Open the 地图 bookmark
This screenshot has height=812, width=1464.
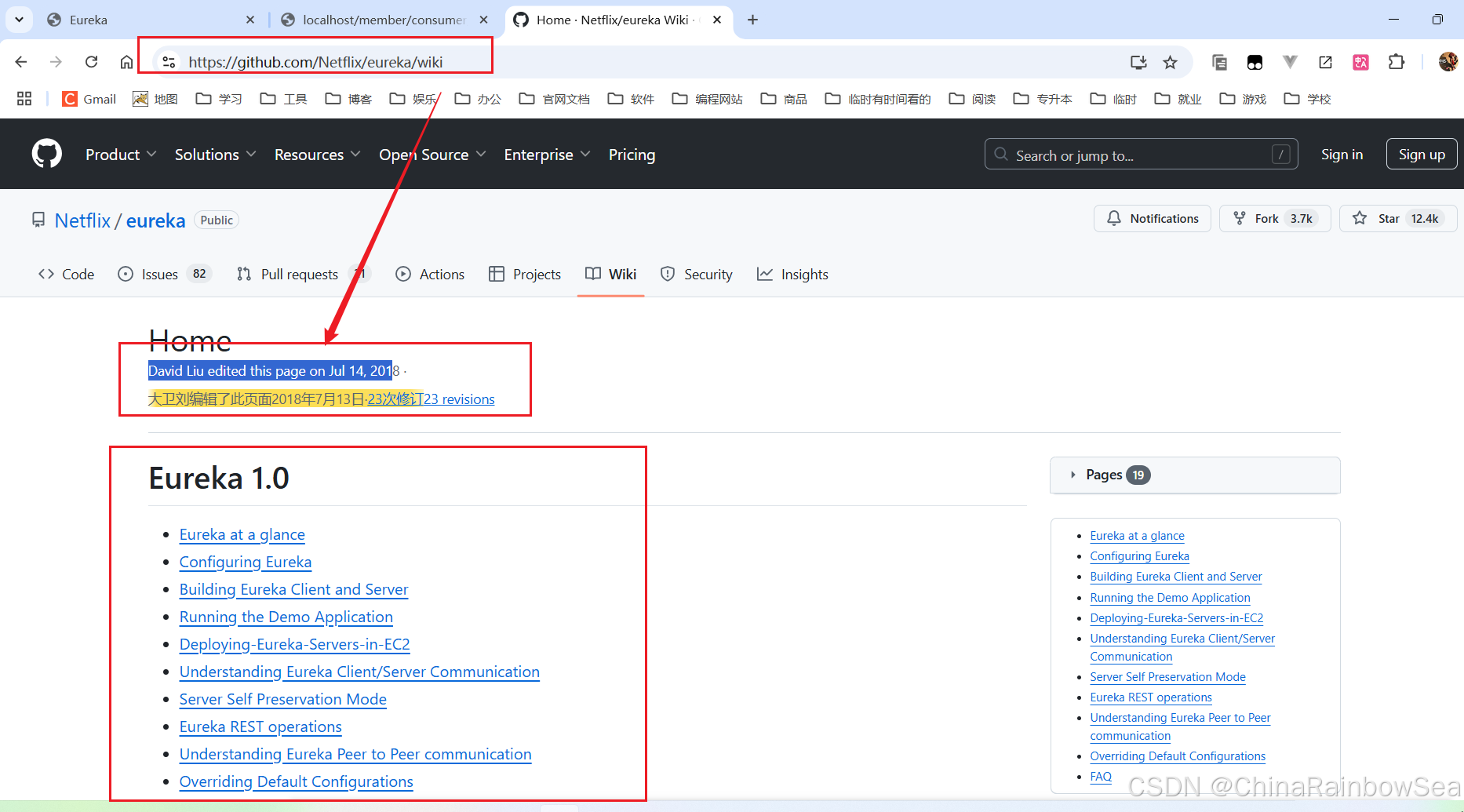[x=155, y=99]
